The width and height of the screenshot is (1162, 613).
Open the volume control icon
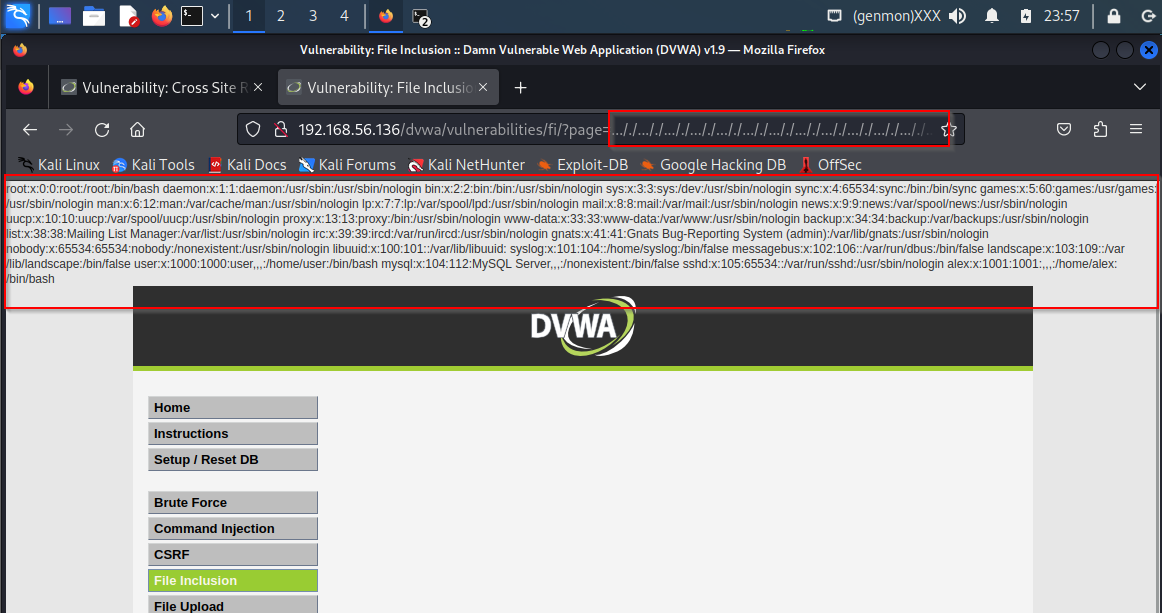[x=957, y=16]
